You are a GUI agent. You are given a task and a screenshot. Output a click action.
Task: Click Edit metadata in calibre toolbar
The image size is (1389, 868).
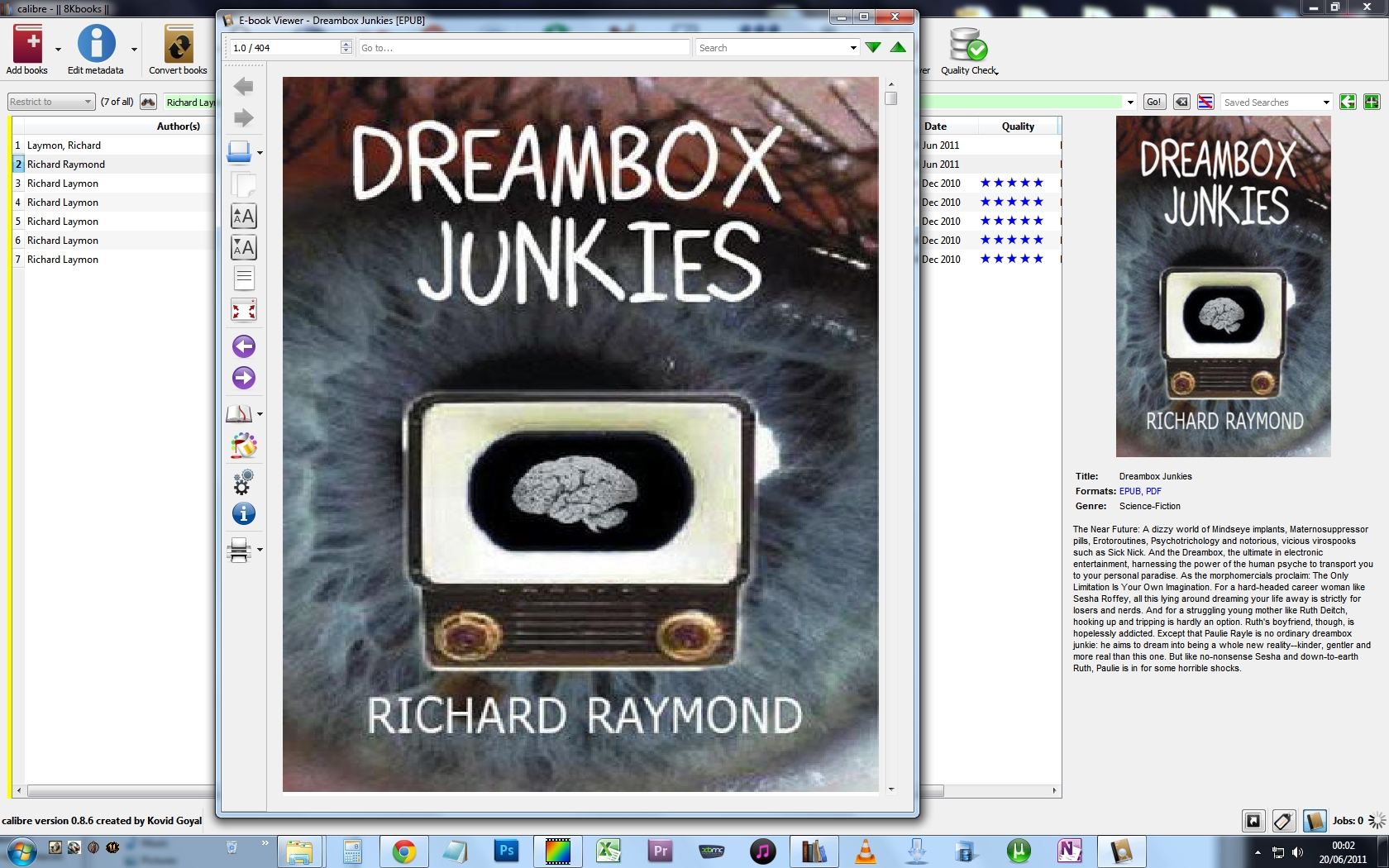point(96,50)
